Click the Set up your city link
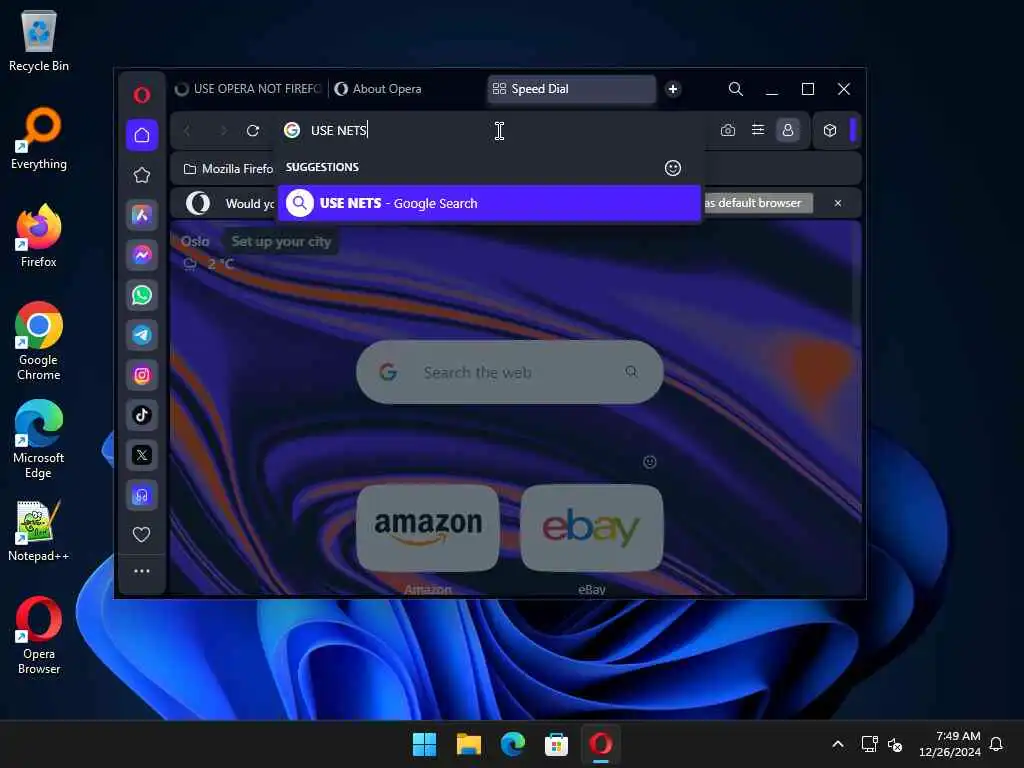The image size is (1024, 768). click(281, 242)
